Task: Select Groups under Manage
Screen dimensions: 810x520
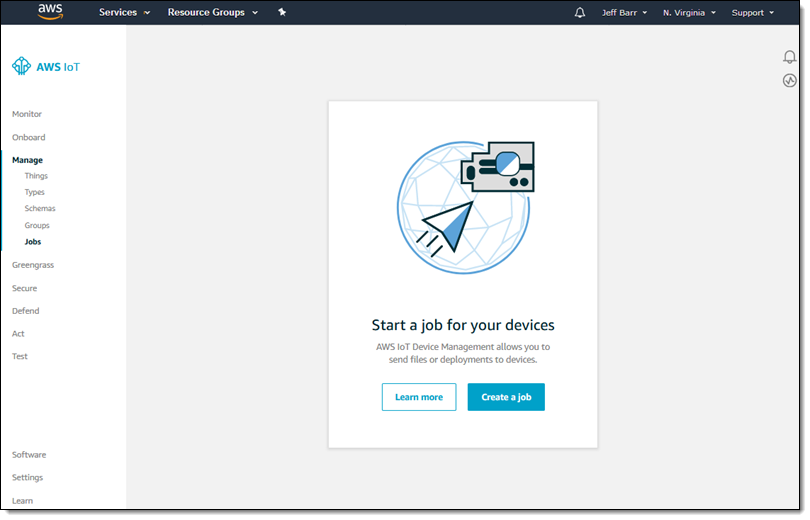Action: coord(37,225)
